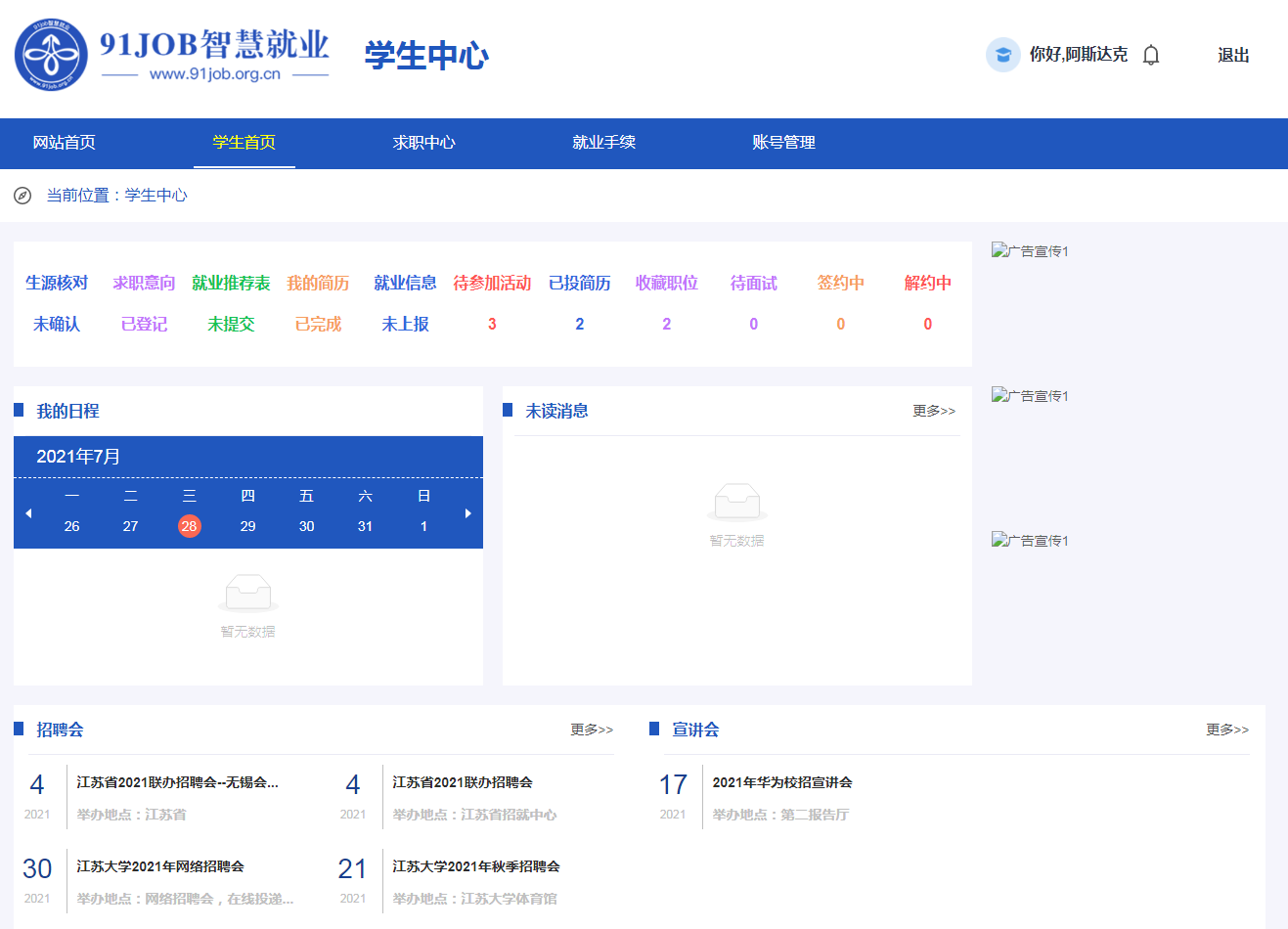Open 更多>> for 宣讲会

pos(1227,730)
